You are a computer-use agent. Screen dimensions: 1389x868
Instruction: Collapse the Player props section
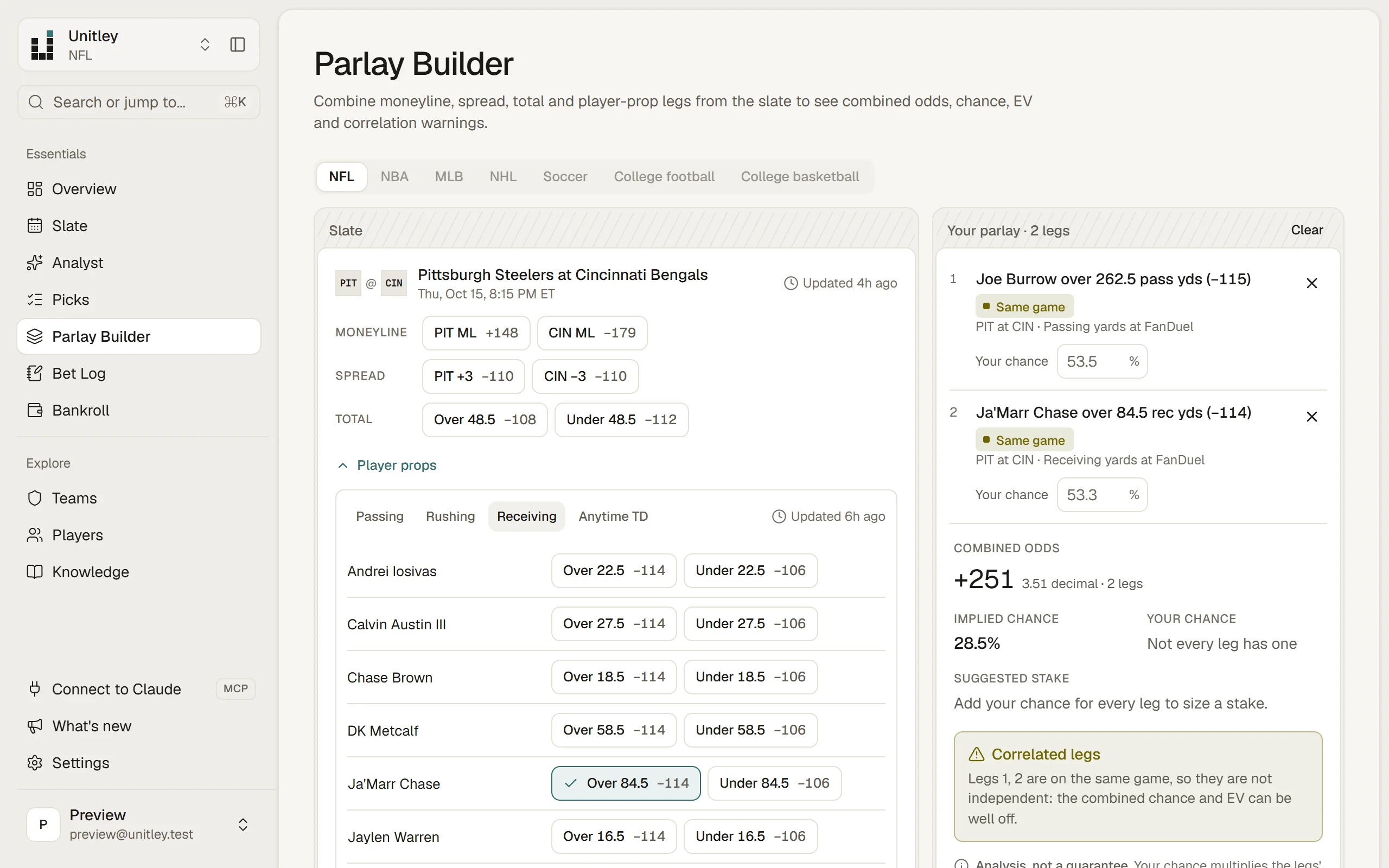[387, 465]
